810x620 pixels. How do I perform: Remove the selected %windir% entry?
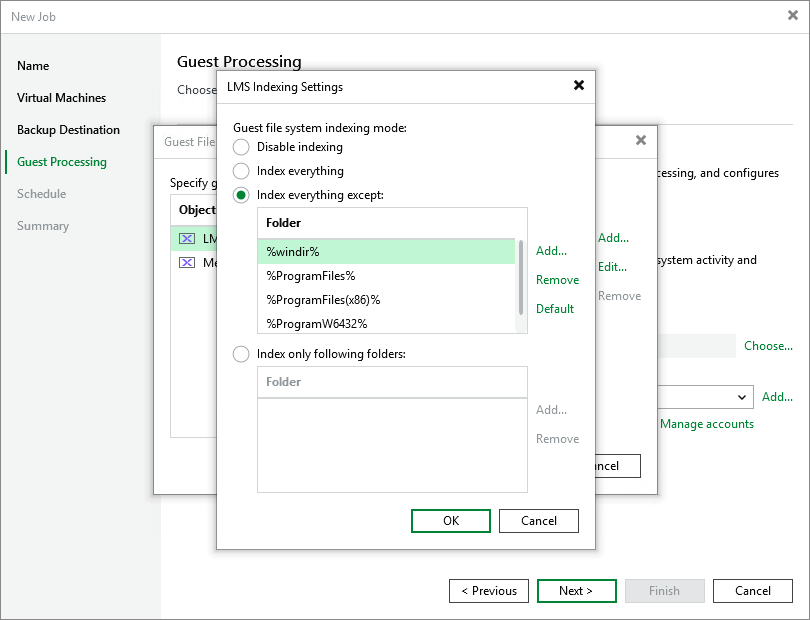[557, 280]
